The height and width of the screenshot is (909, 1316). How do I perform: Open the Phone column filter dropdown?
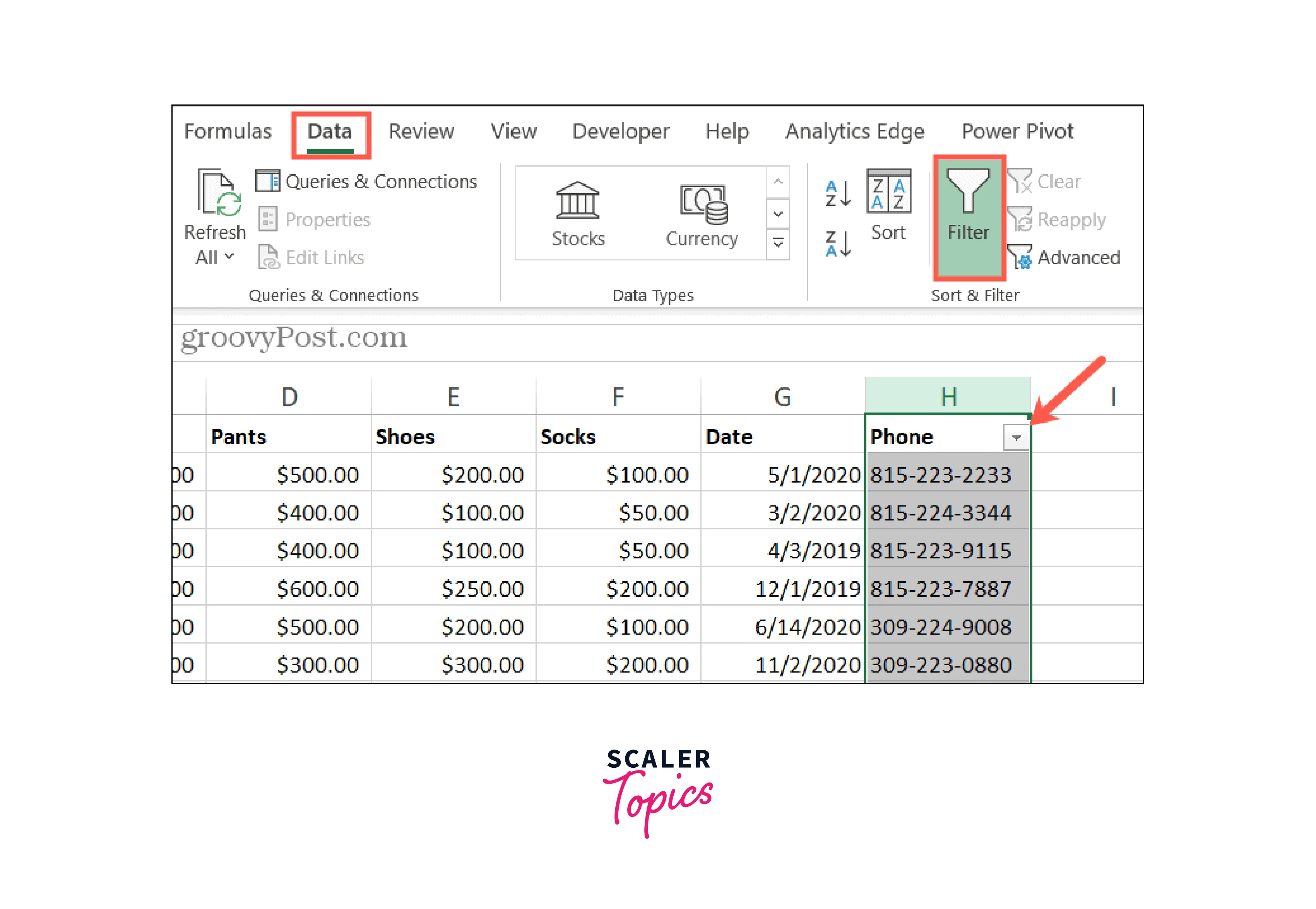point(1015,438)
